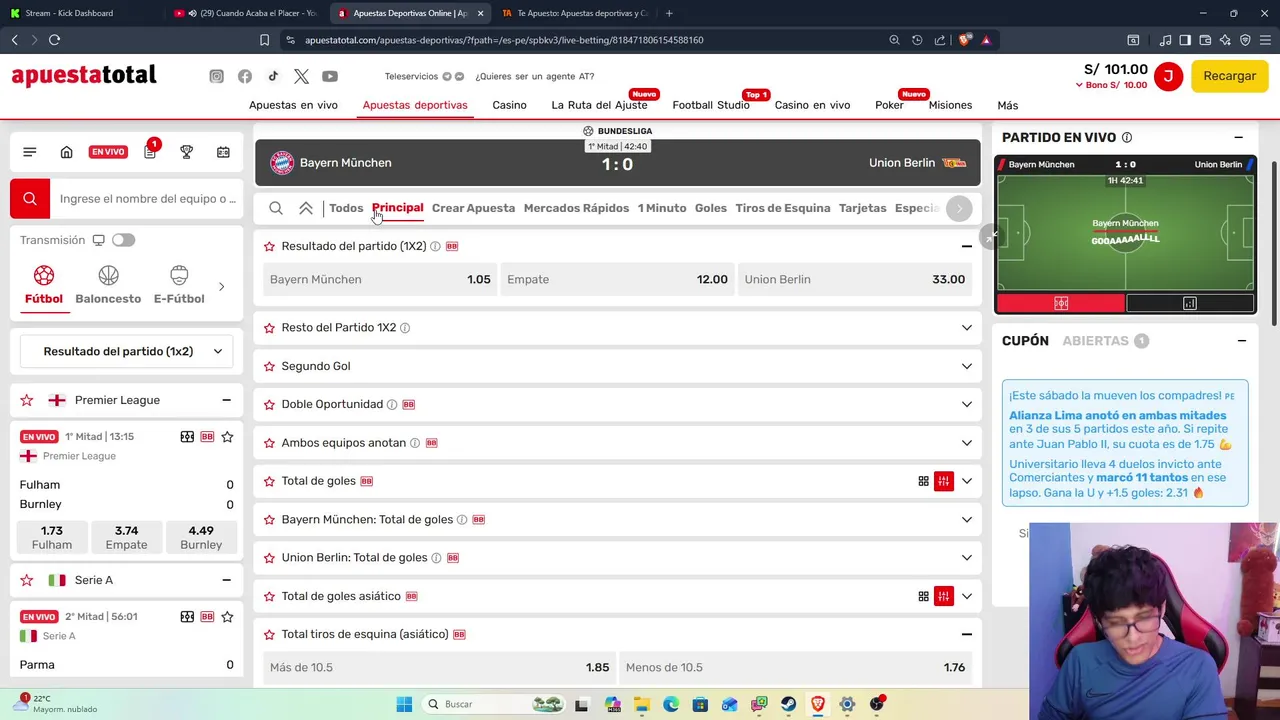Screen dimensions: 1280x720
Task: Click the user profile J avatar
Action: click(x=1168, y=76)
